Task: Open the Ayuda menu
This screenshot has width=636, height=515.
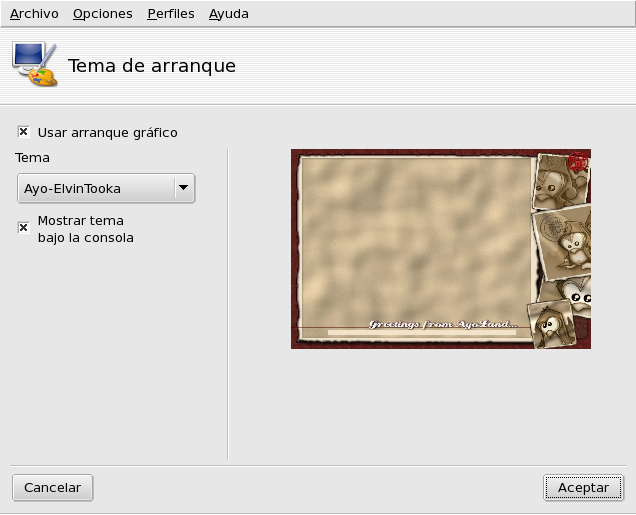Action: point(229,14)
